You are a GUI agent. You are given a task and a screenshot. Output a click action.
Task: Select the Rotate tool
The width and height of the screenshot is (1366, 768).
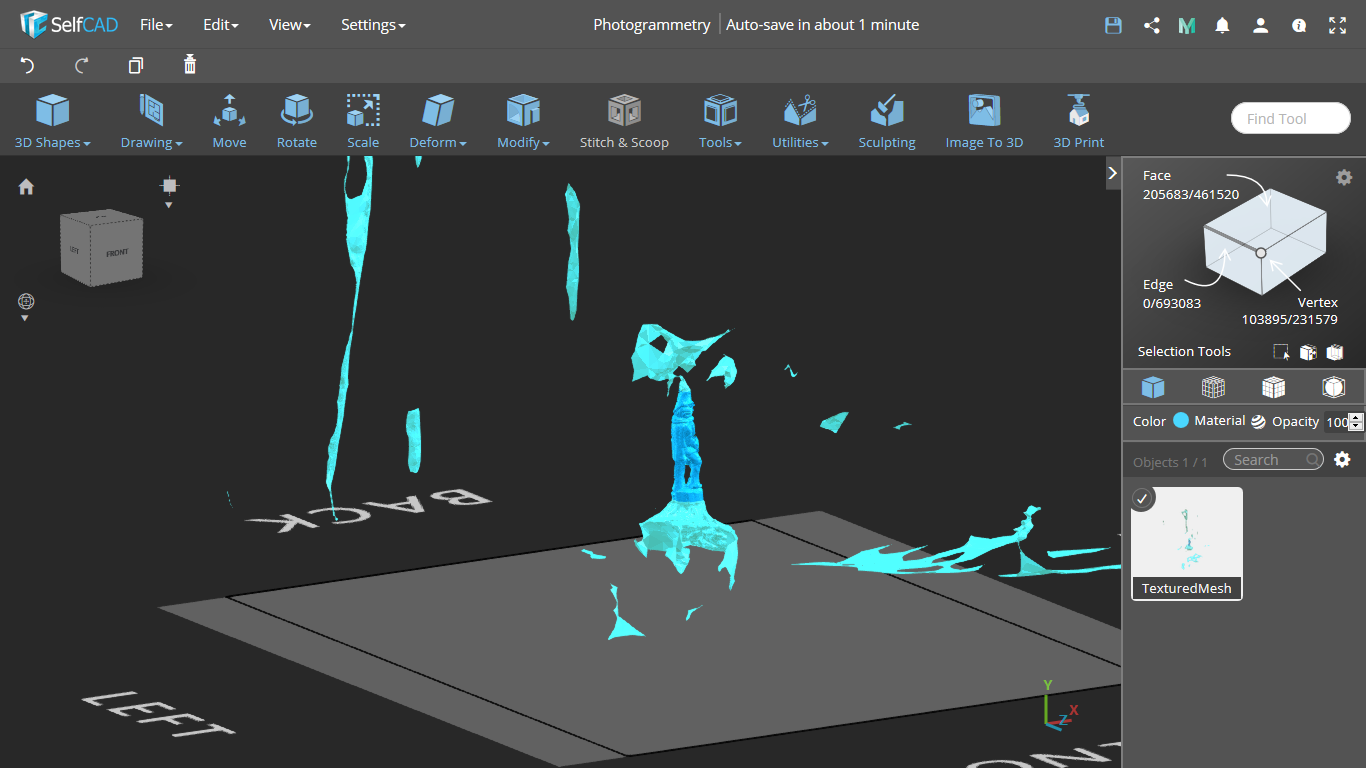tap(297, 121)
